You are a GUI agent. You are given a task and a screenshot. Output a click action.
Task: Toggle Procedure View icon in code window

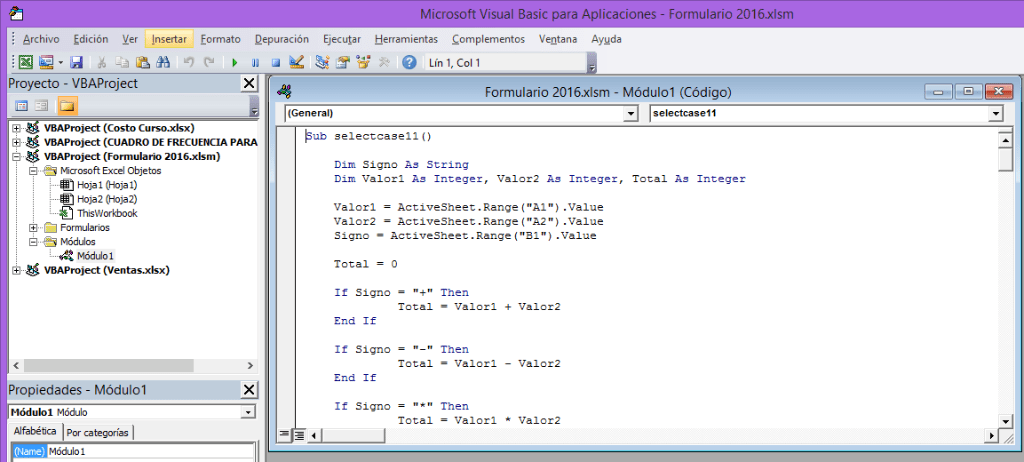point(284,435)
